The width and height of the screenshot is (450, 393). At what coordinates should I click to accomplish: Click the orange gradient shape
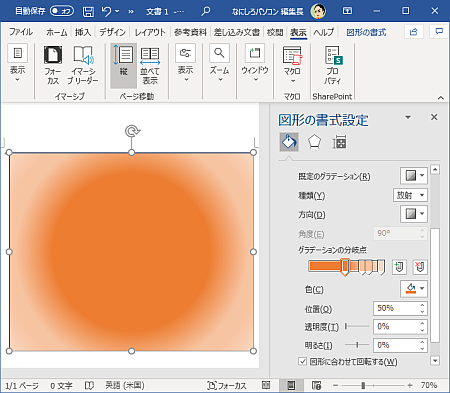click(131, 252)
